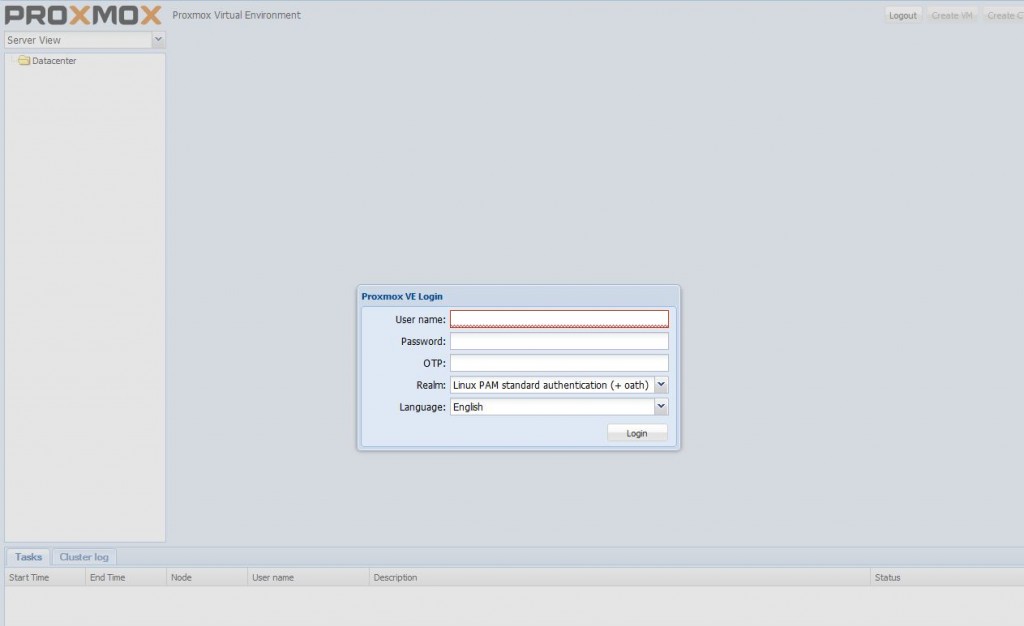Focus the User name login field
The height and width of the screenshot is (626, 1024).
point(559,319)
